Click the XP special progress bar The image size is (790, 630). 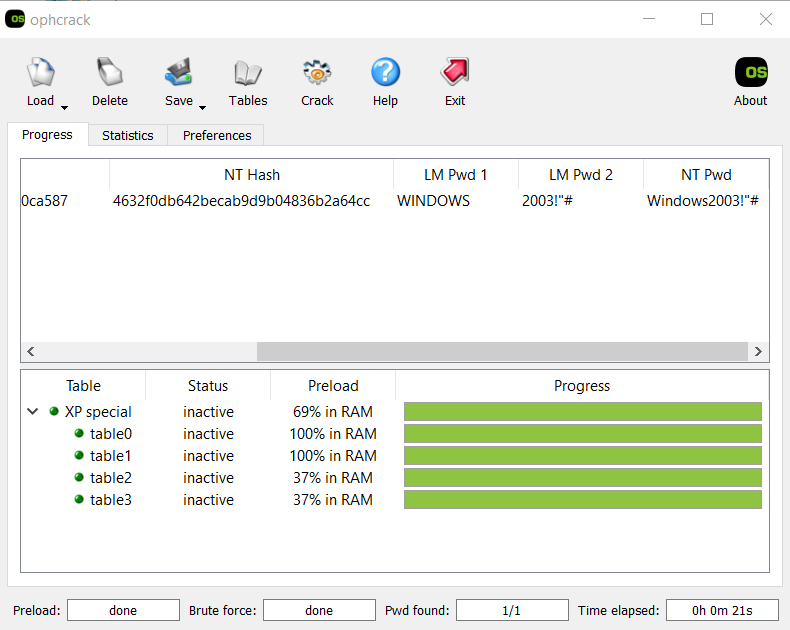pos(582,411)
